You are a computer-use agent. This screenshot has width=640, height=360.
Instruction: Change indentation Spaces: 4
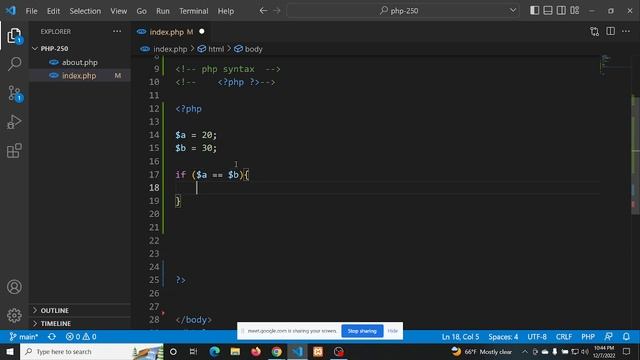point(503,337)
